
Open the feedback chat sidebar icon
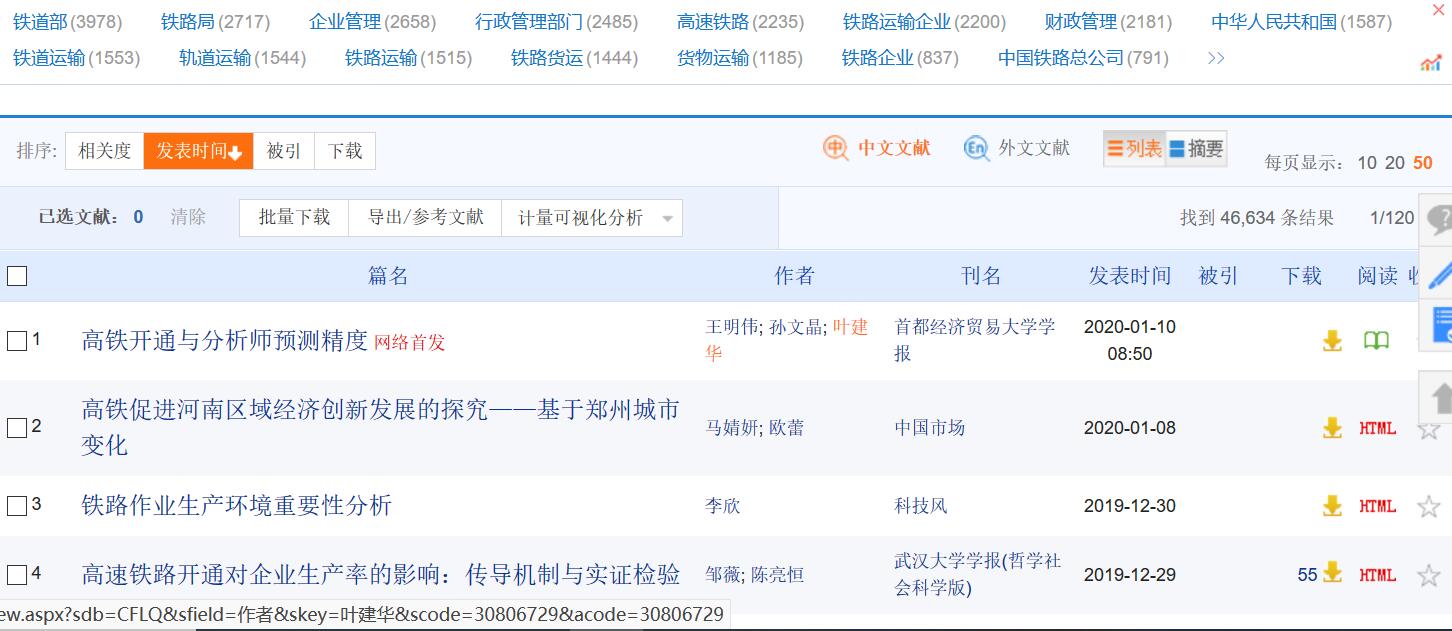(1438, 219)
